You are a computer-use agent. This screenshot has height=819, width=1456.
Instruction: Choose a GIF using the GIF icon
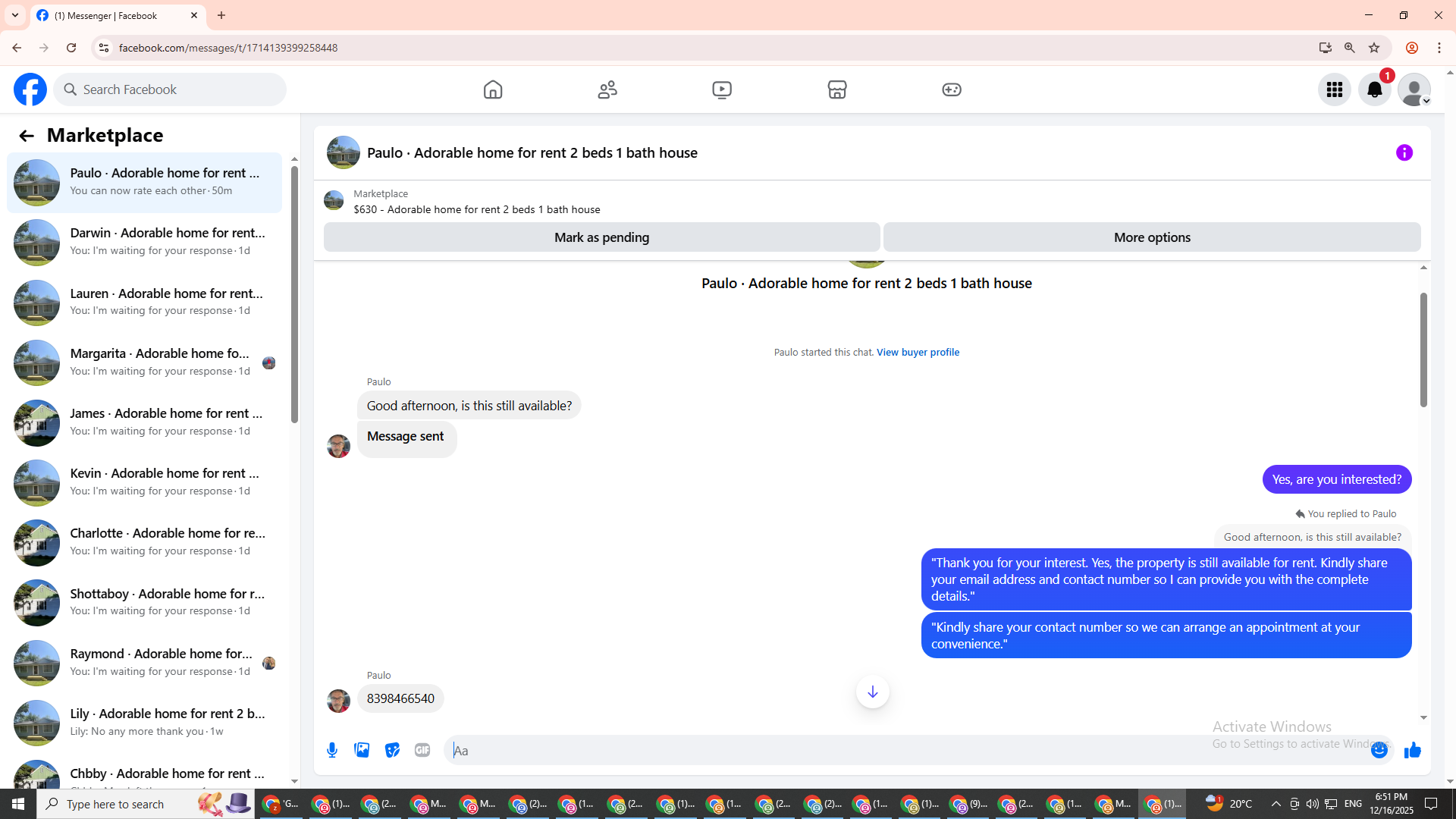tap(422, 750)
